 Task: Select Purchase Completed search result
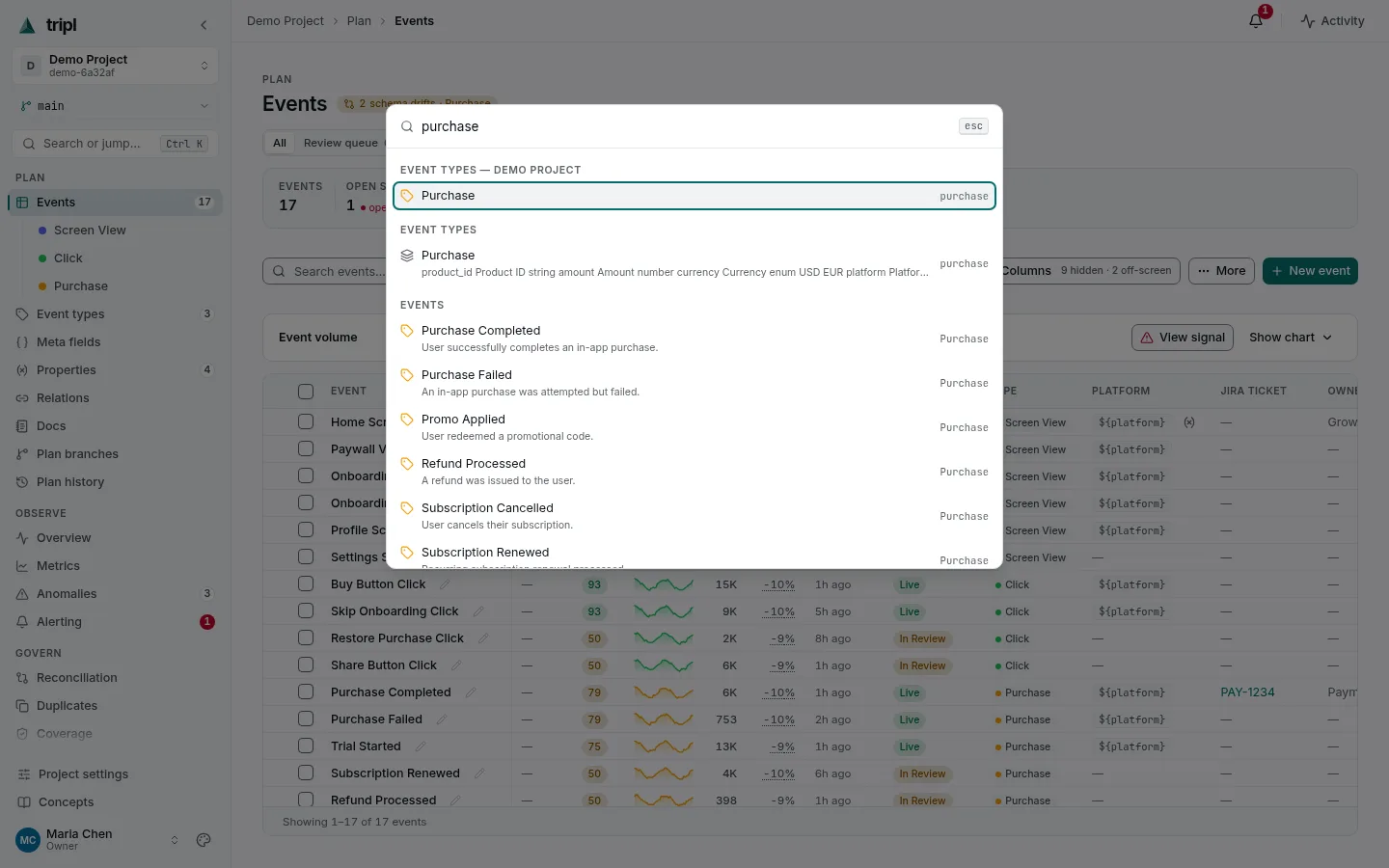tap(694, 339)
